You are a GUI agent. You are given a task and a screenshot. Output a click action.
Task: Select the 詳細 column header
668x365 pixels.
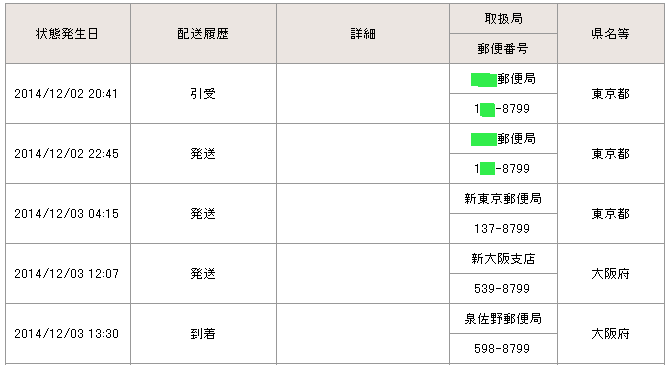363,34
